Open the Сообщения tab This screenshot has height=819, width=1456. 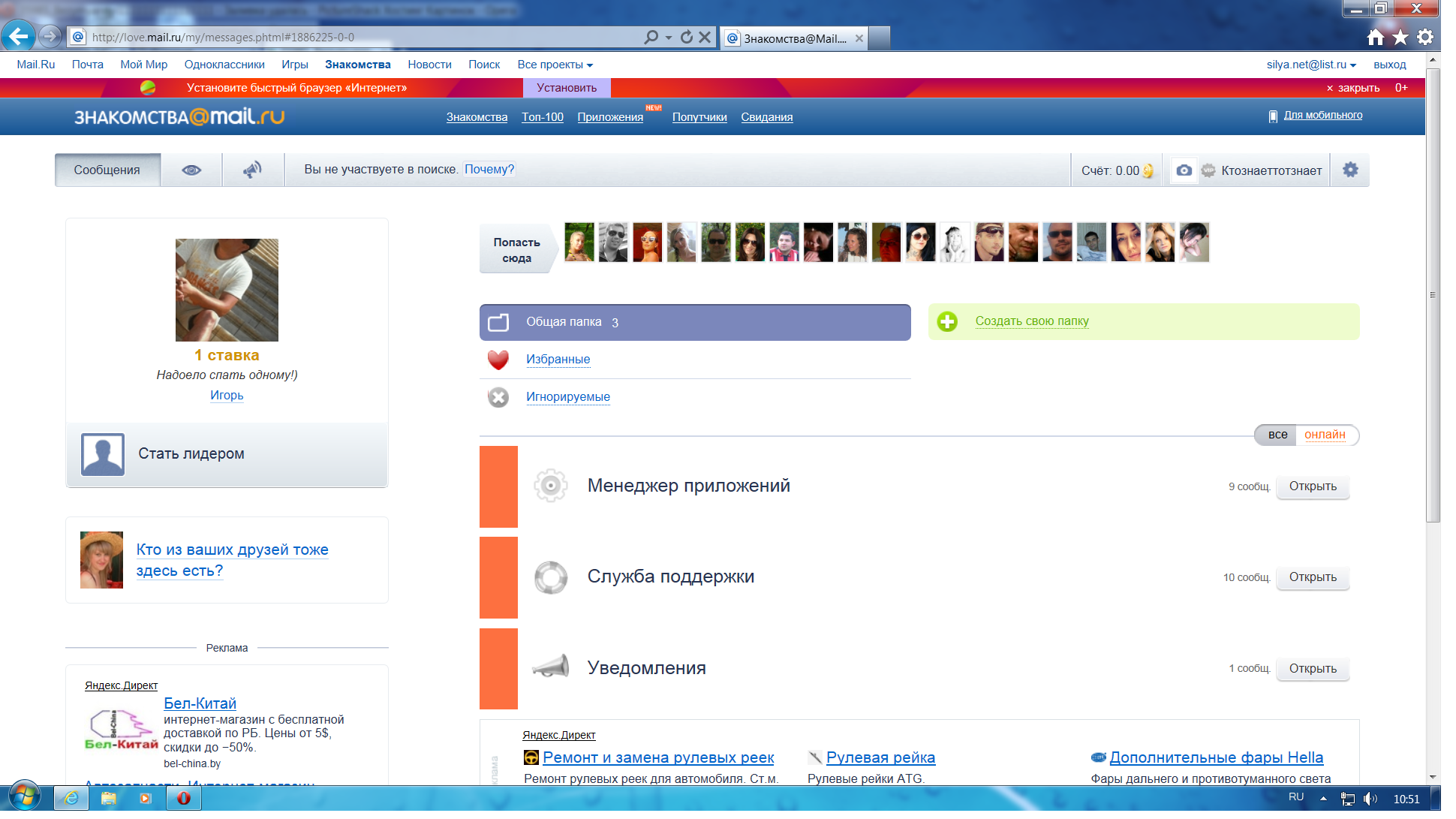(107, 170)
